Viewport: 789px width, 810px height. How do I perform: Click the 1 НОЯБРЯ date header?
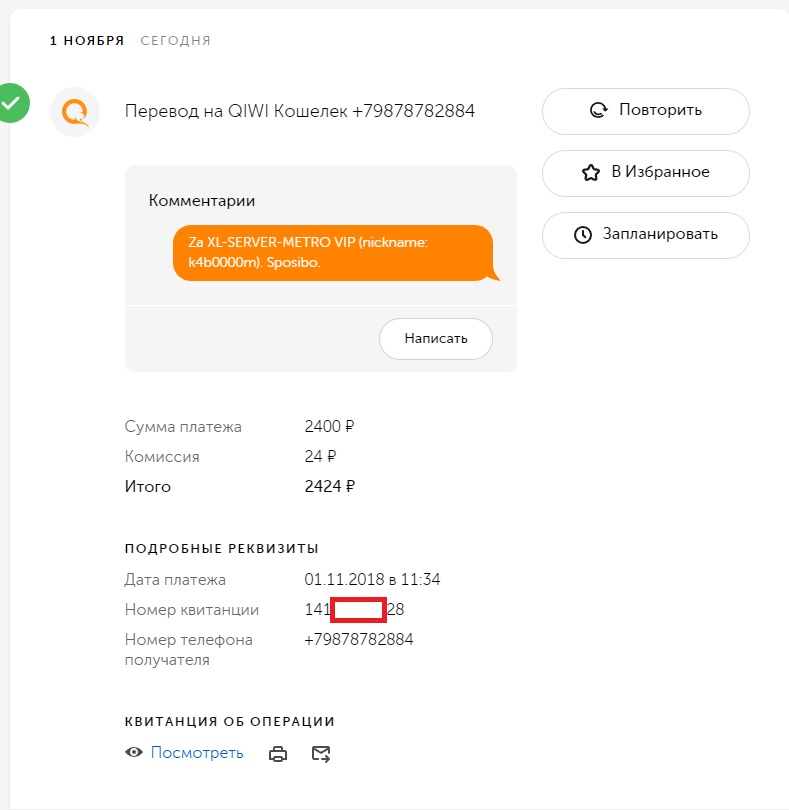(87, 41)
